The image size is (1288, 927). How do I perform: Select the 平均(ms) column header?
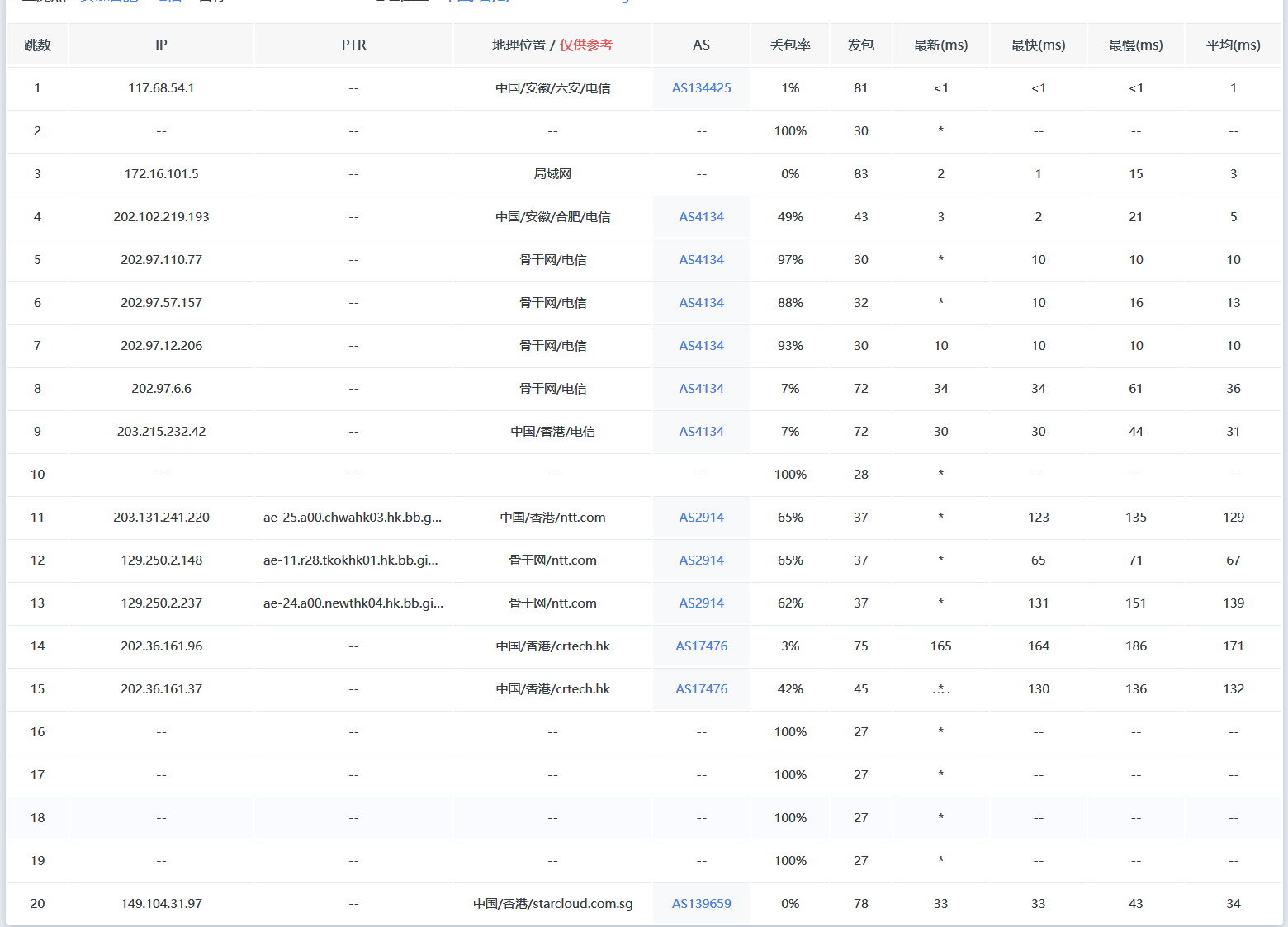(x=1233, y=45)
